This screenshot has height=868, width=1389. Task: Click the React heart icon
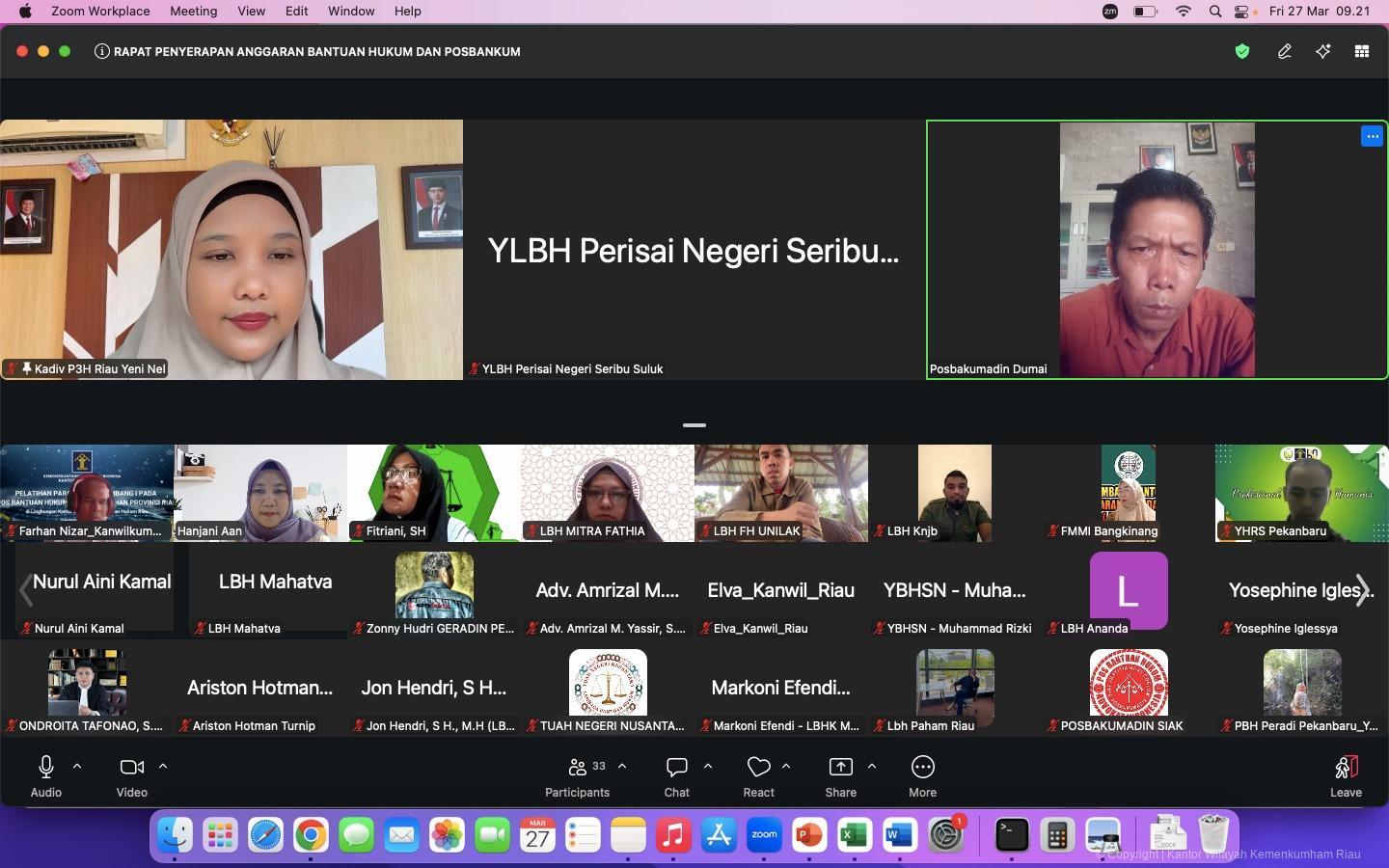pos(758,775)
